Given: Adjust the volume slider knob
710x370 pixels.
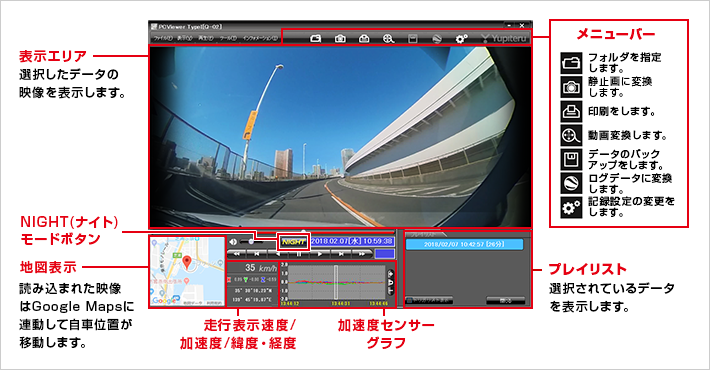Looking at the screenshot, I should (251, 242).
